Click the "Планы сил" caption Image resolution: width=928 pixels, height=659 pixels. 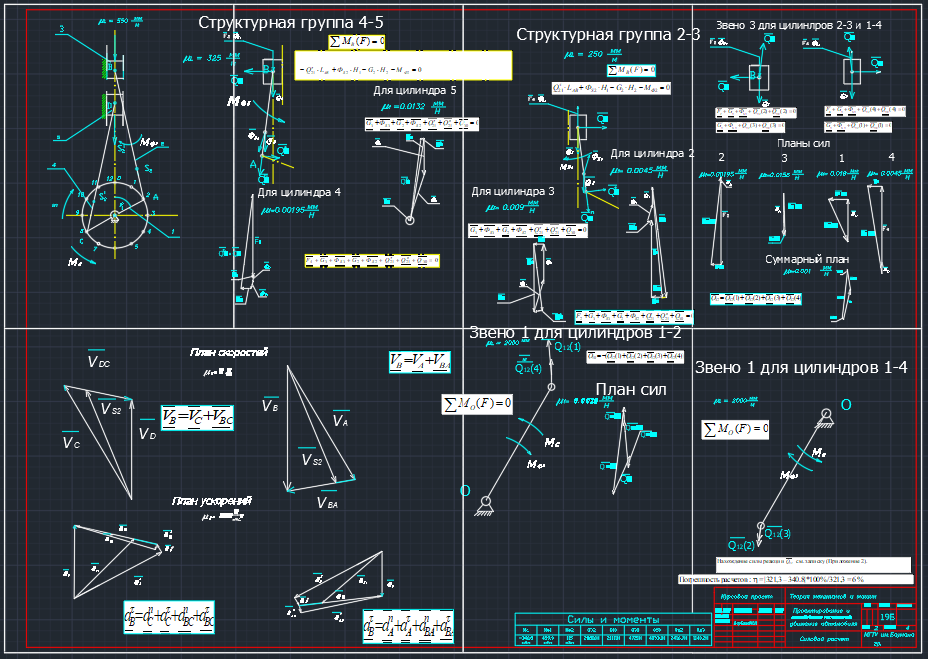[803, 143]
